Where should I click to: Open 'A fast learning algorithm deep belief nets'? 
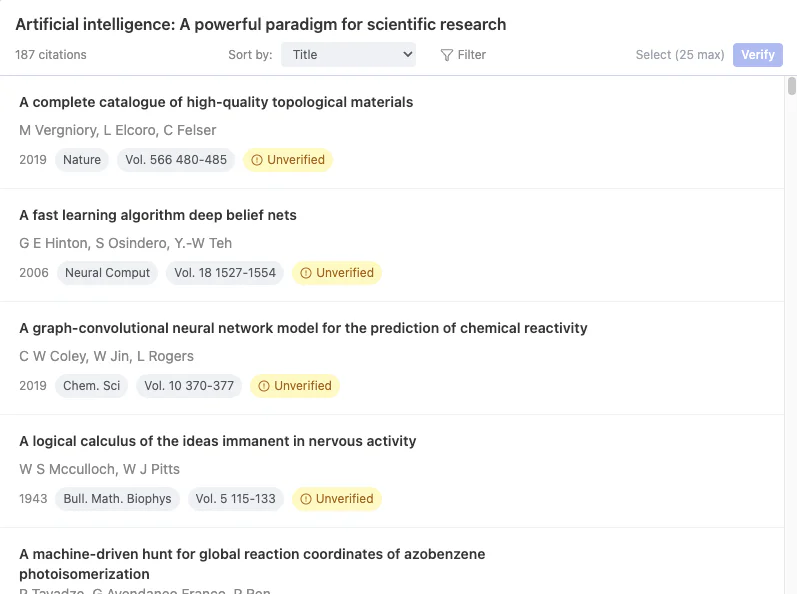pos(158,215)
